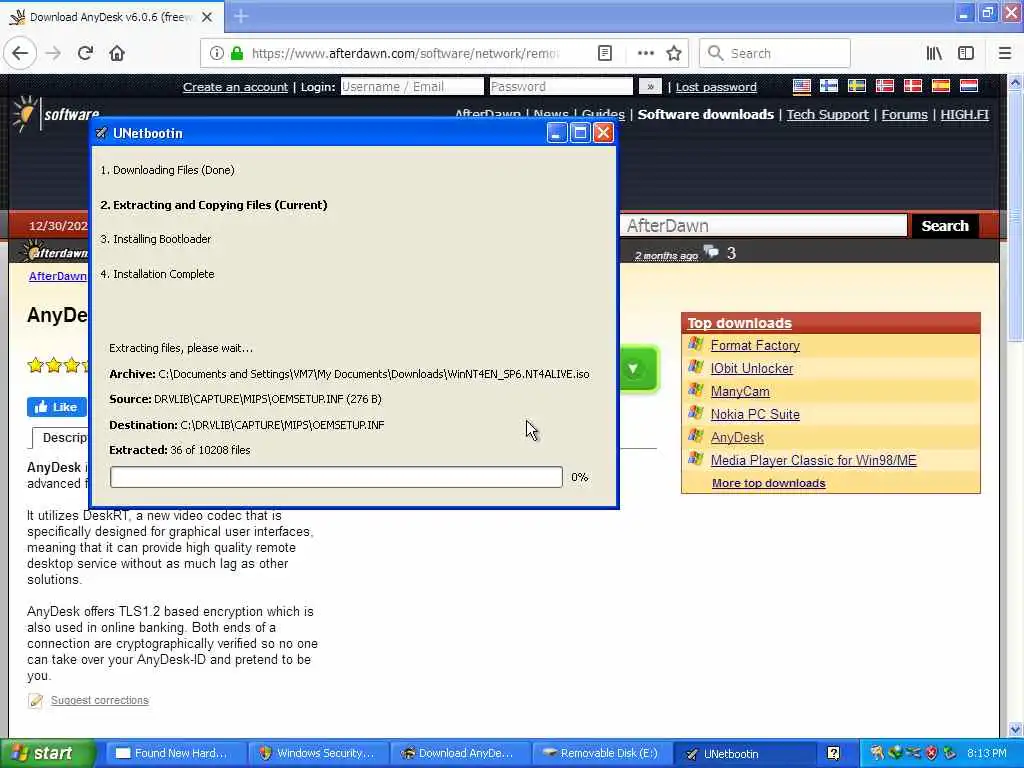This screenshot has width=1024, height=768.
Task: Click the comments speech bubble icon
Action: (712, 251)
